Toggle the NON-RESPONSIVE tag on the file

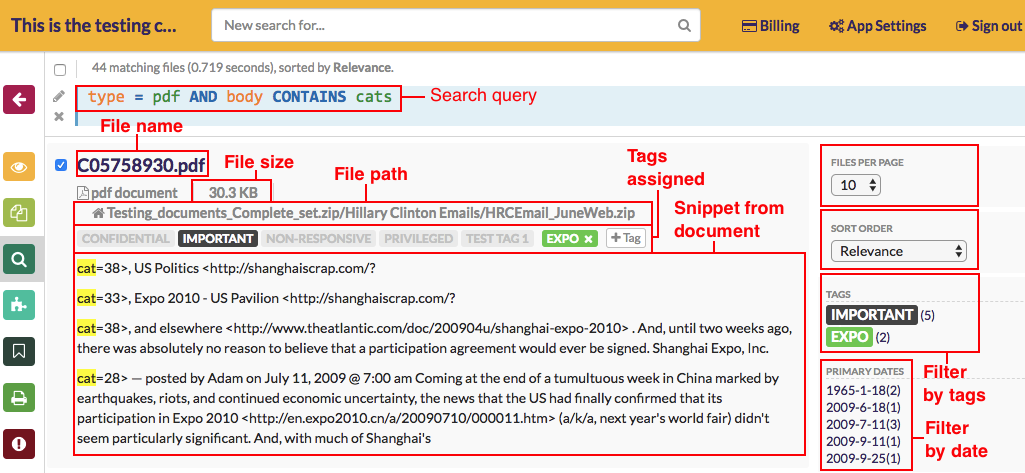[319, 238]
